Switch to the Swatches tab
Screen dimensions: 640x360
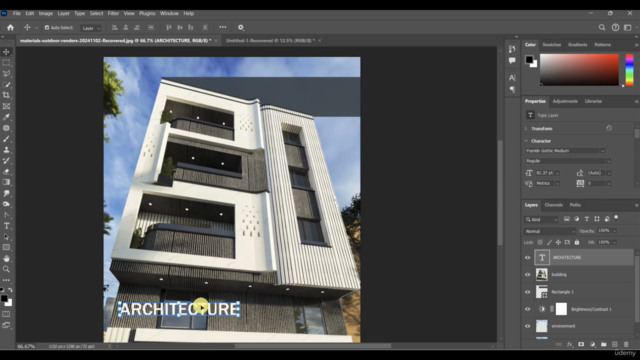coord(551,45)
